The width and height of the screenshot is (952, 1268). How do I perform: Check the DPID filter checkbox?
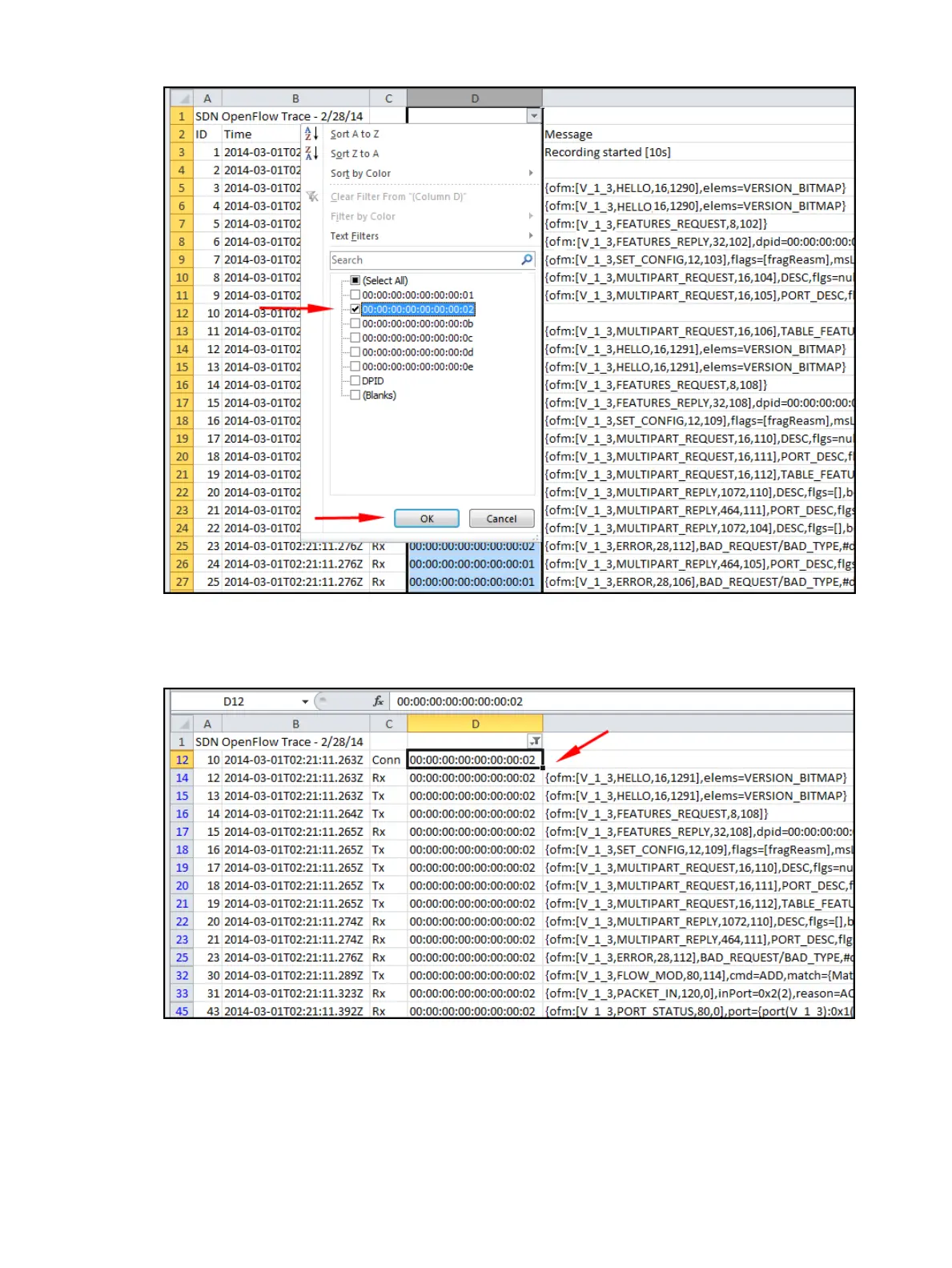point(355,381)
